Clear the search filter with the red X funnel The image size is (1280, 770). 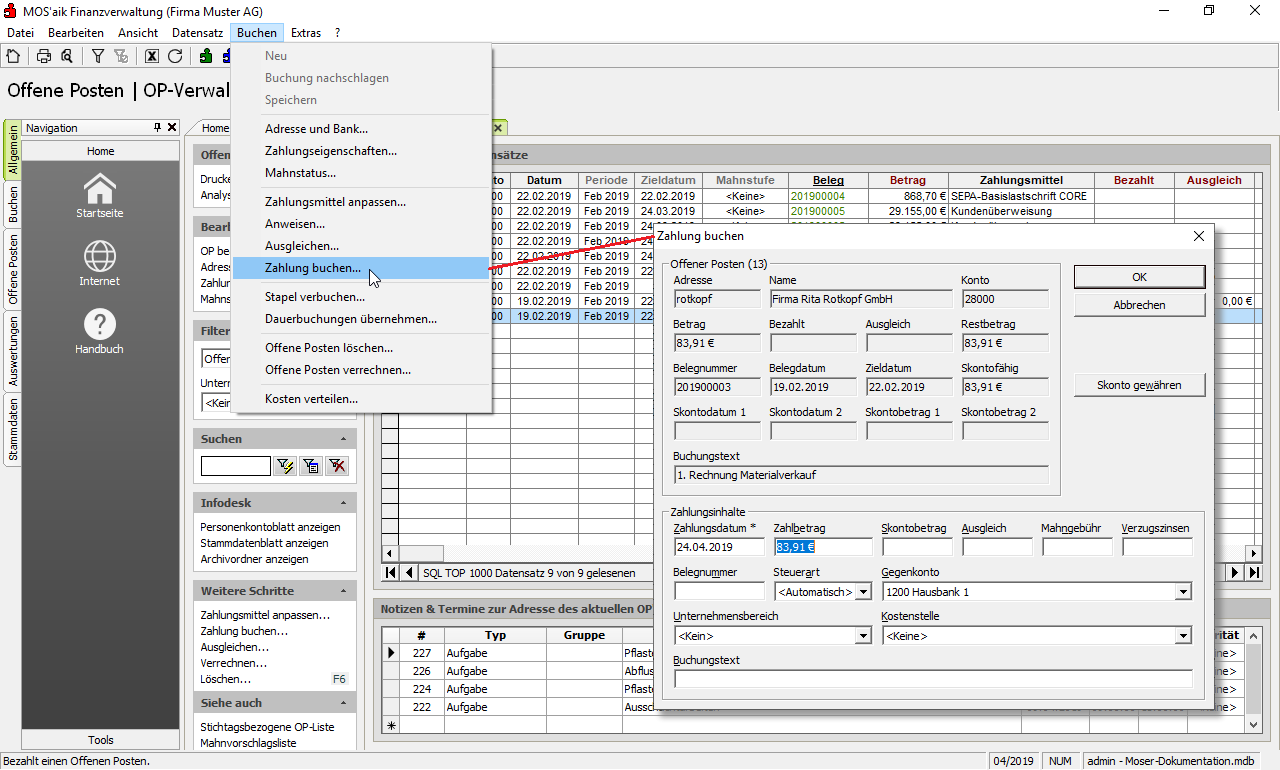[337, 466]
